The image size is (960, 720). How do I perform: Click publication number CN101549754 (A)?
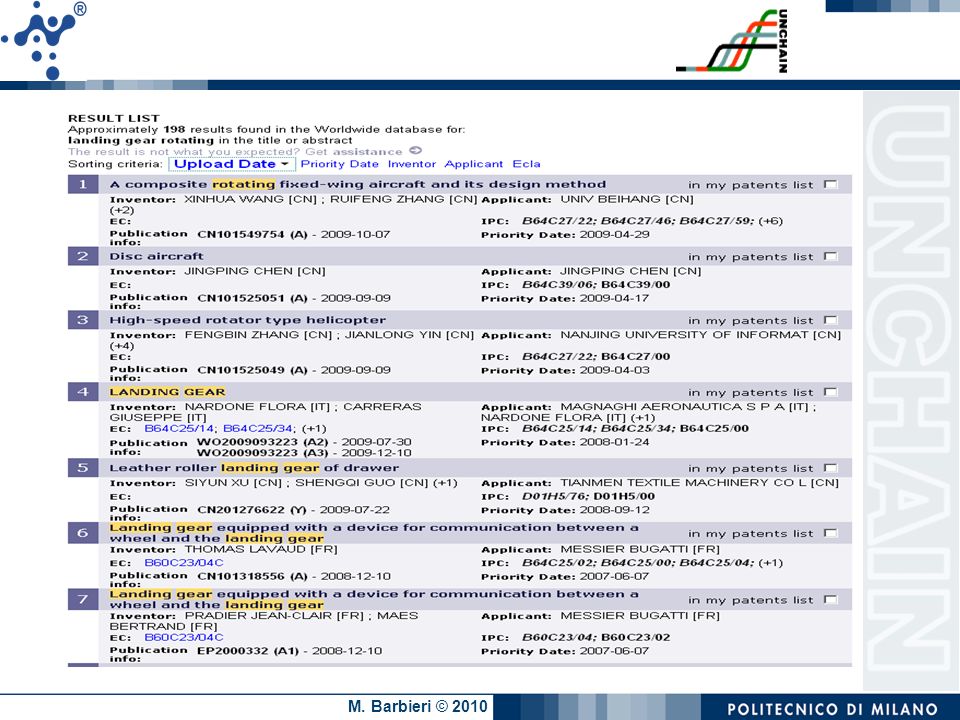pyautogui.click(x=252, y=234)
